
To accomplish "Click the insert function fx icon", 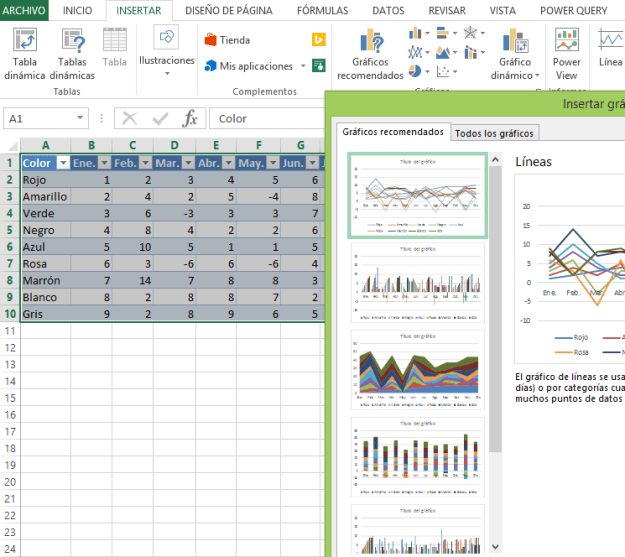I will tap(190, 118).
